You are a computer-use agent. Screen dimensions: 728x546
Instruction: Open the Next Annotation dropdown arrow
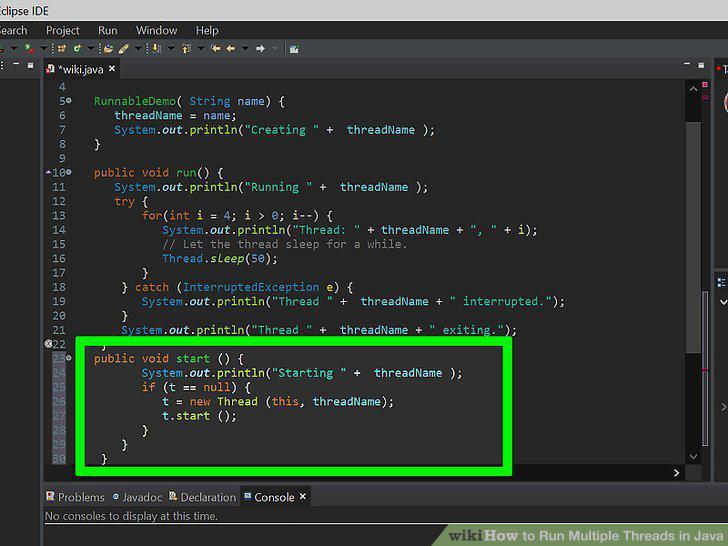click(x=171, y=48)
